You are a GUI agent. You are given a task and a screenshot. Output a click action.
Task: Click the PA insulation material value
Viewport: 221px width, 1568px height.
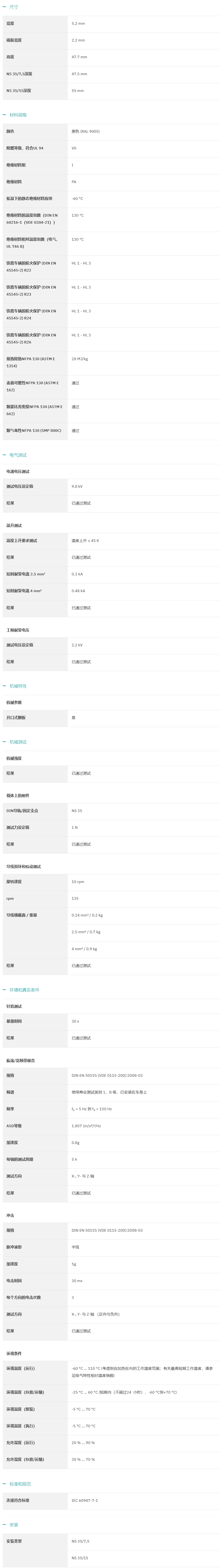74,182
